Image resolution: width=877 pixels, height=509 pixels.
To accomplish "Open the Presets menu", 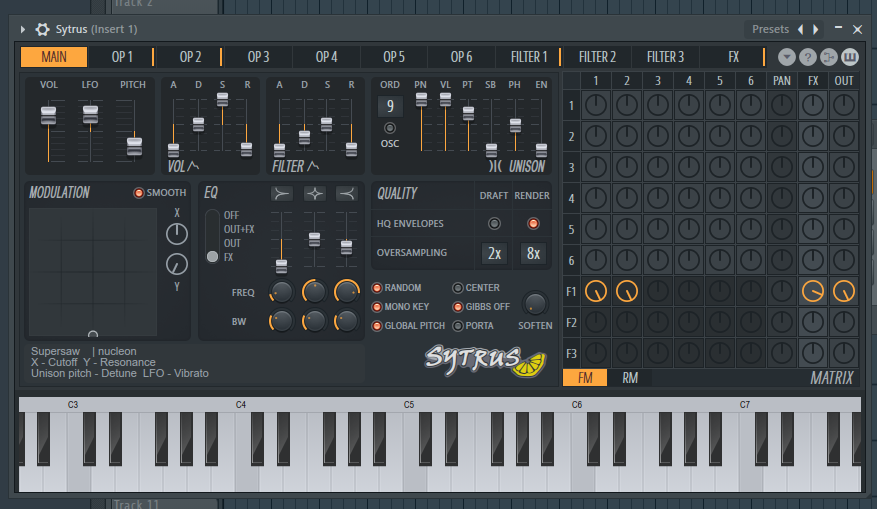I will click(770, 29).
